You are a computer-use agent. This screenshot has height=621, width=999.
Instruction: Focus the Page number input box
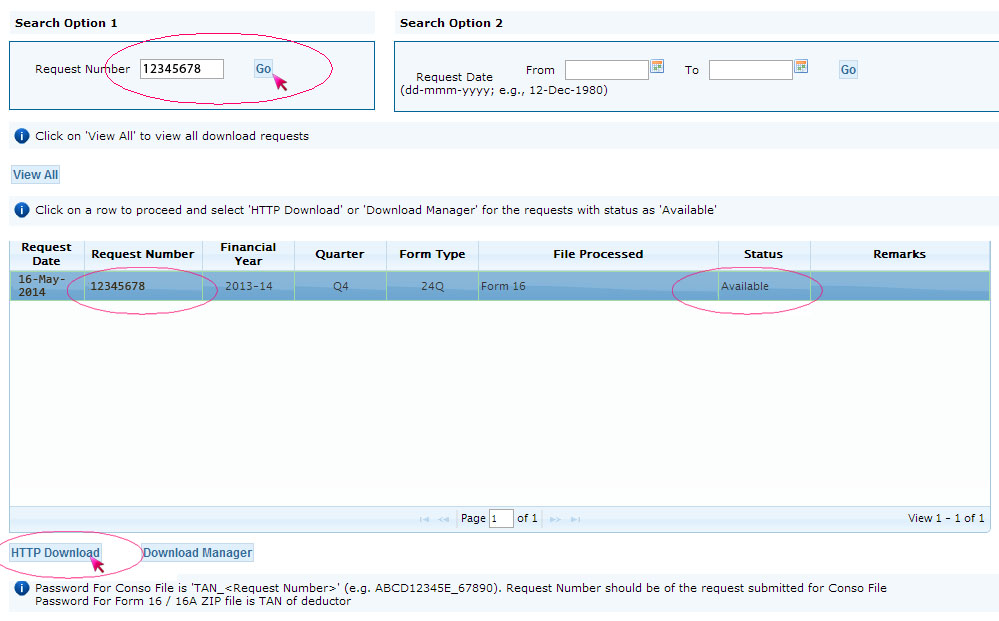click(x=501, y=518)
